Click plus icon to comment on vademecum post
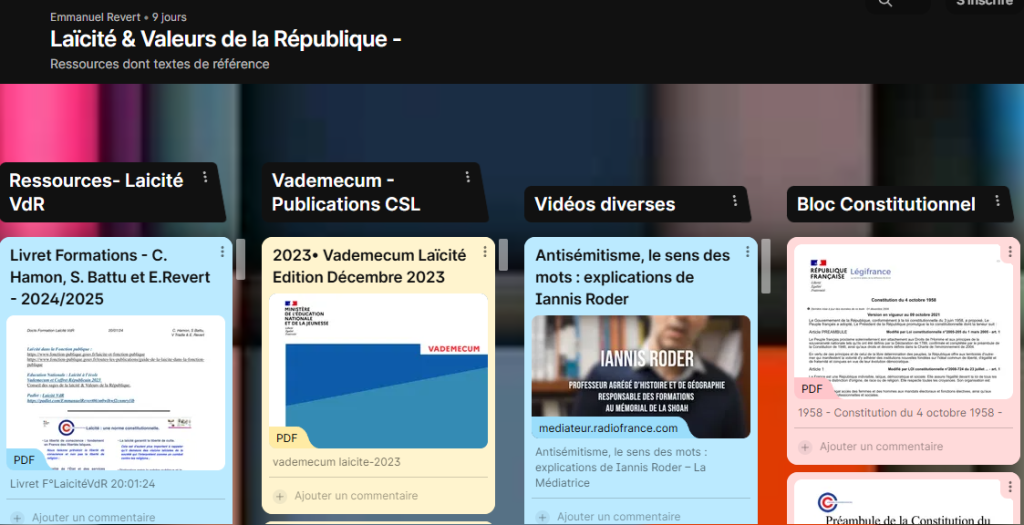Viewport: 1024px width, 525px height. click(280, 496)
